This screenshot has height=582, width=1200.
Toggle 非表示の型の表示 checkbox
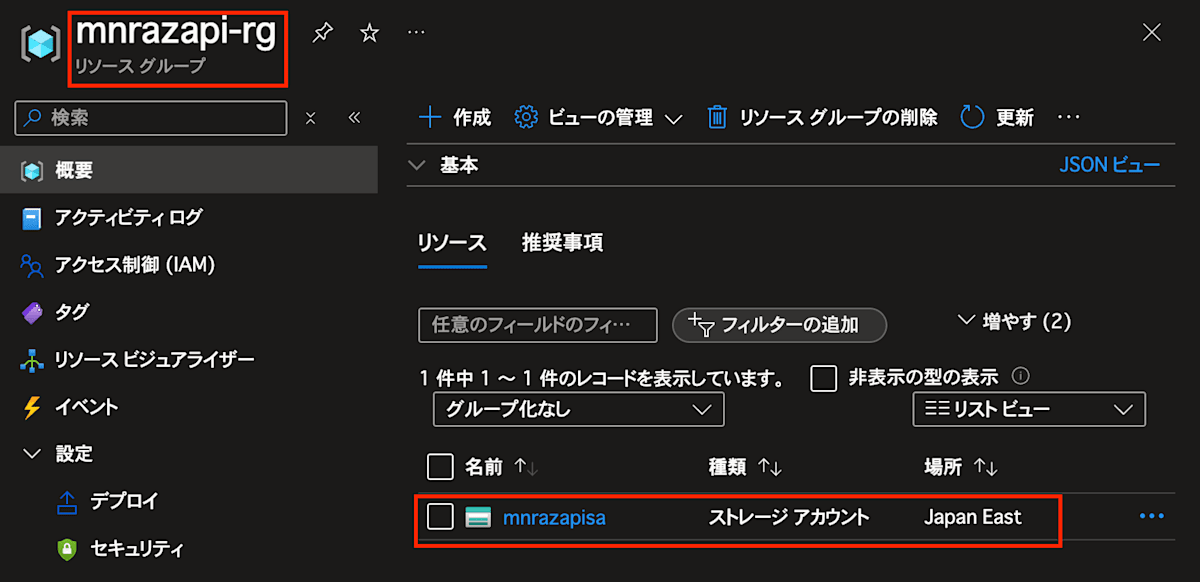pyautogui.click(x=823, y=378)
